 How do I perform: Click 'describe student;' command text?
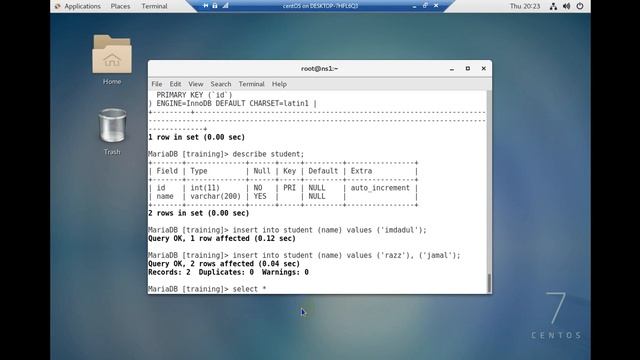click(268, 154)
